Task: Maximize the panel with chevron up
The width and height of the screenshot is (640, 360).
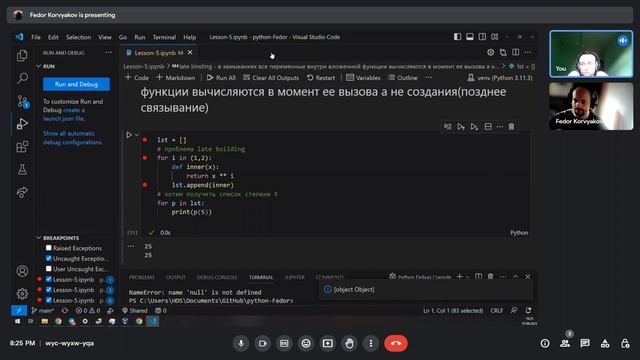Action: [516, 277]
